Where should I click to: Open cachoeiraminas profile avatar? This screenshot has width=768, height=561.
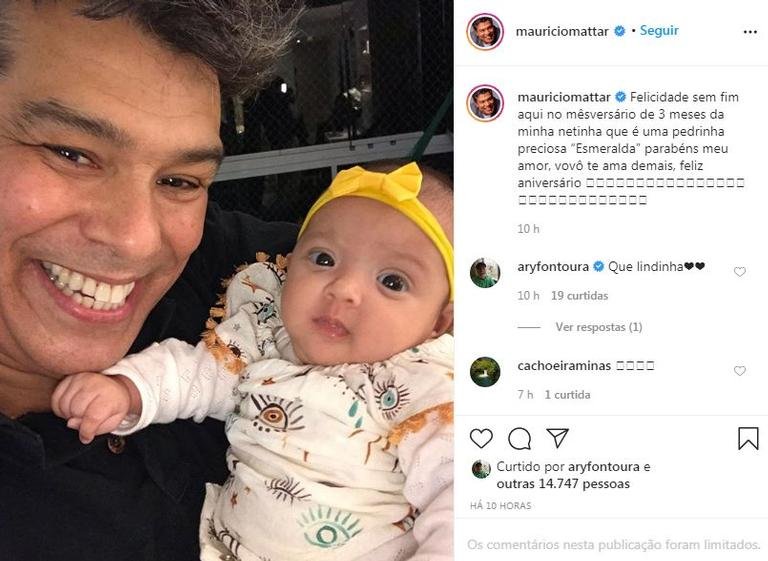click(x=485, y=372)
